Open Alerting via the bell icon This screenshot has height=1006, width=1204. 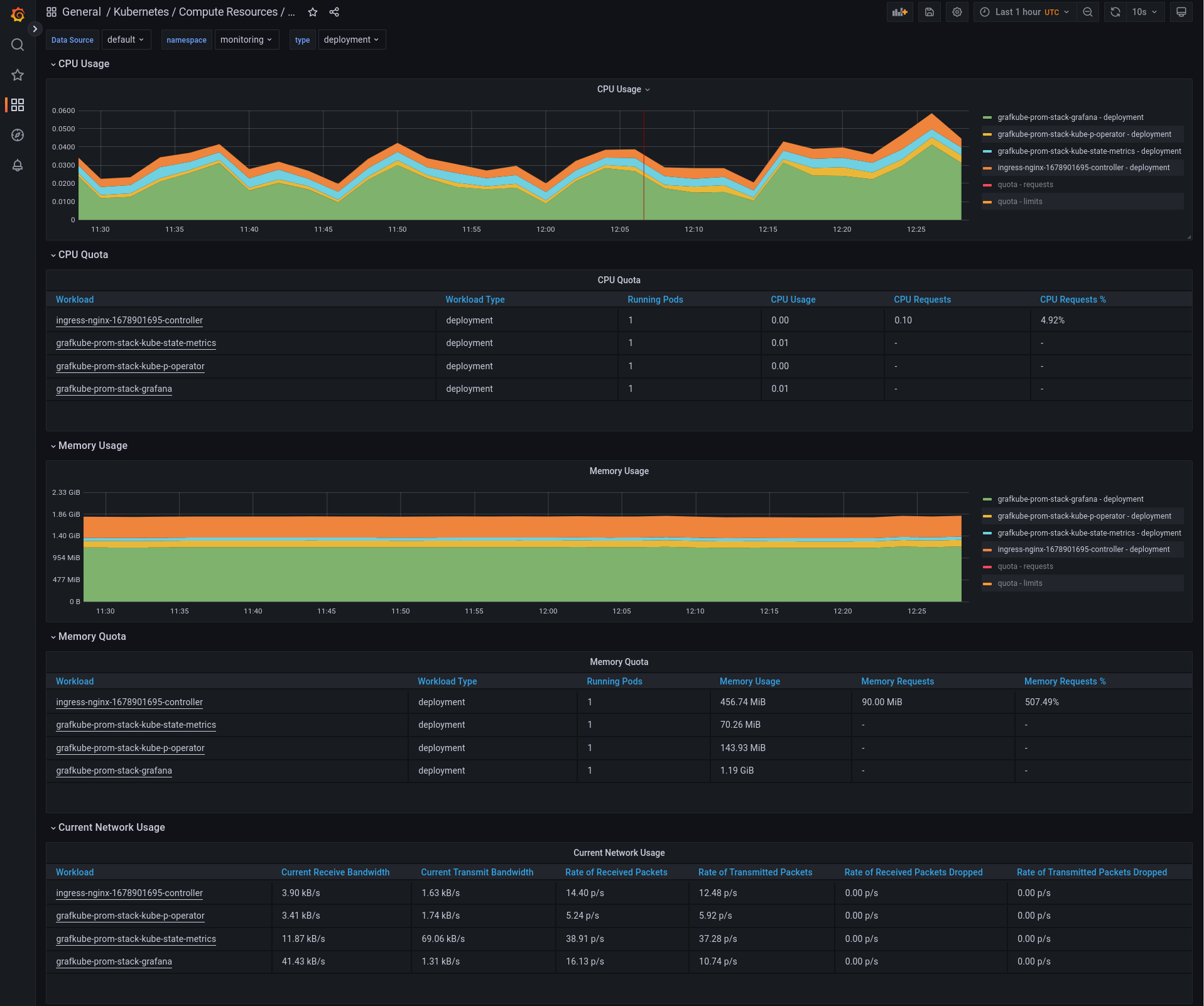[x=18, y=165]
